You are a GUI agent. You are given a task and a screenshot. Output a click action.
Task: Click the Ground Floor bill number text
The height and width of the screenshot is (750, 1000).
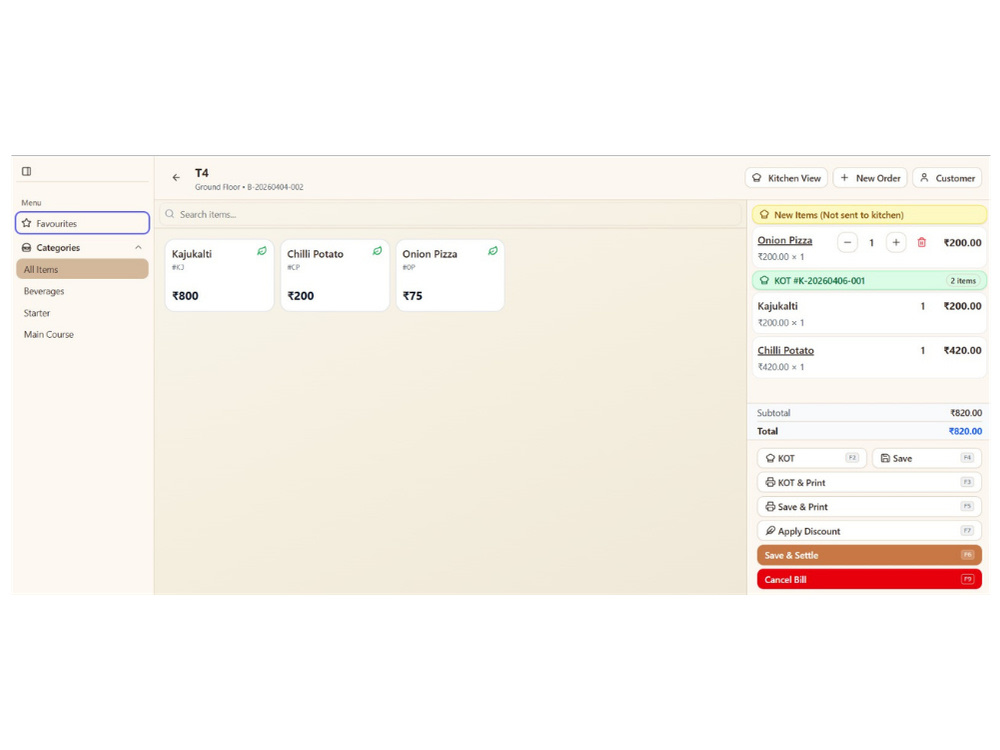pyautogui.click(x=249, y=187)
